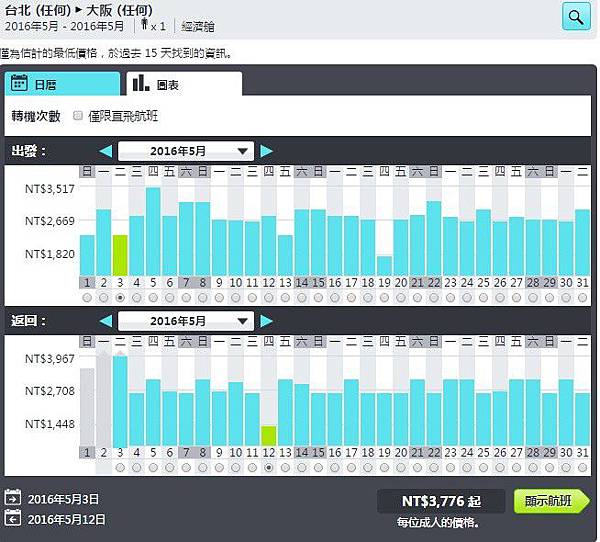Click the green return bar for May 12
Screen dimensions: 600x542
pos(269,436)
